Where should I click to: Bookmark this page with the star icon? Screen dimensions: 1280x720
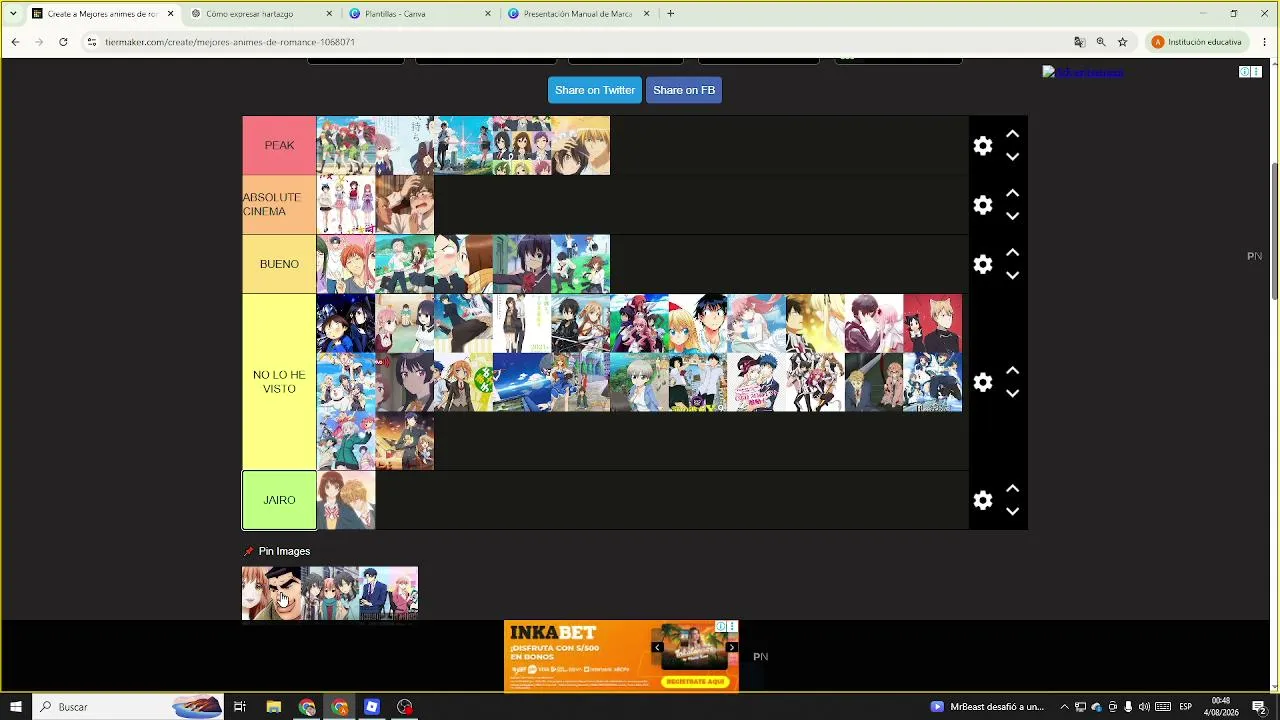(x=1123, y=42)
